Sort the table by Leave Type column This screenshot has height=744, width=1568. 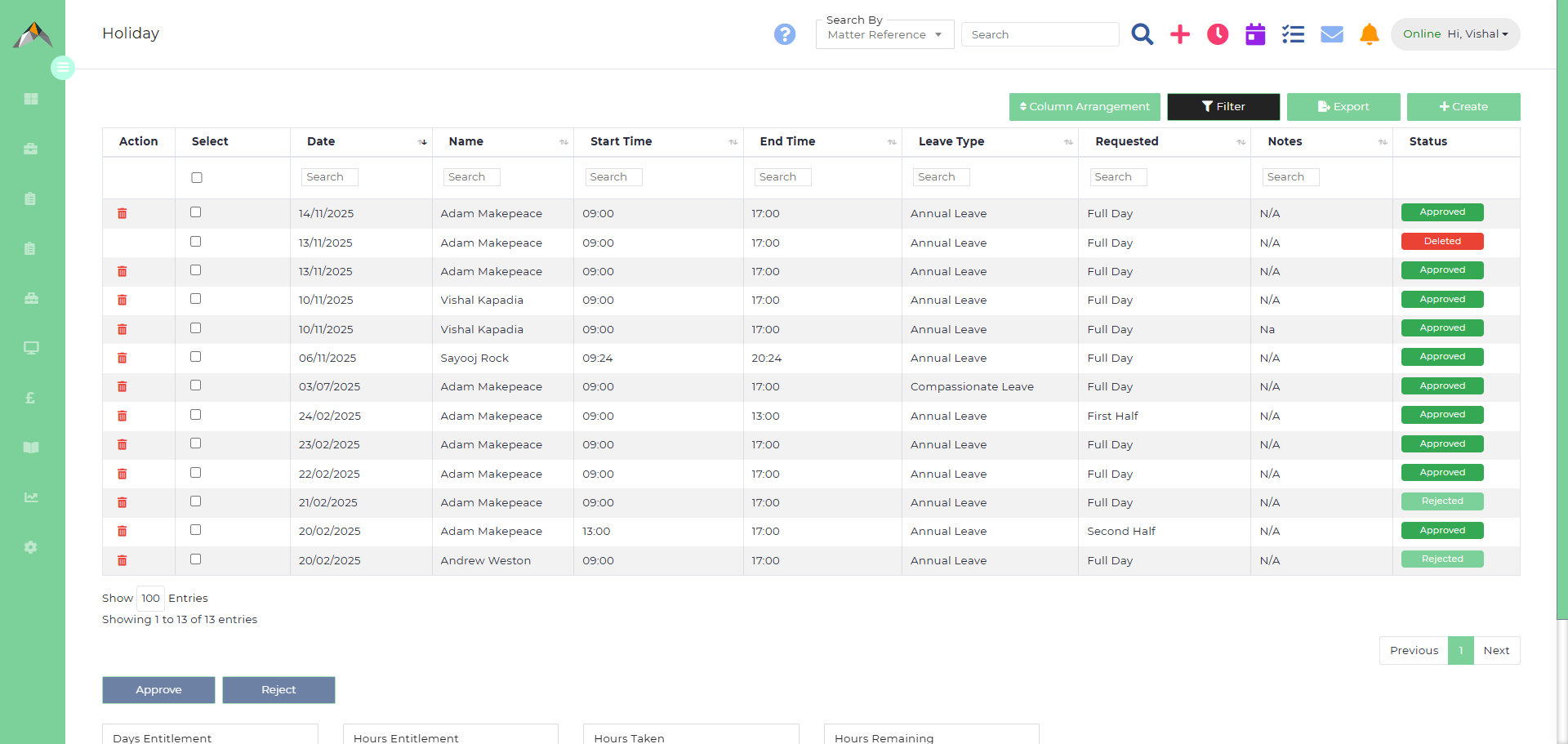tap(990, 141)
